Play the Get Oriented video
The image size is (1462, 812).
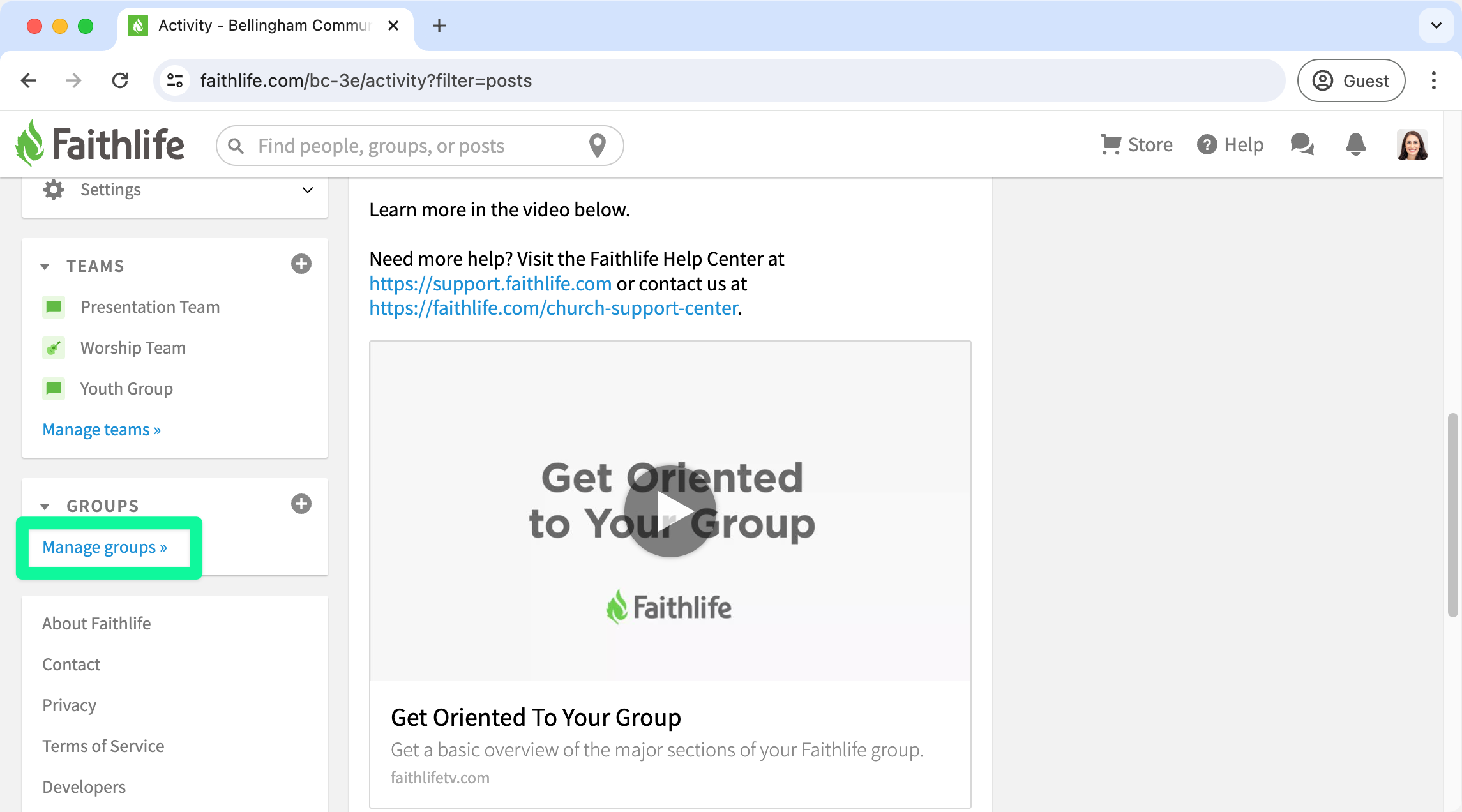pyautogui.click(x=670, y=511)
